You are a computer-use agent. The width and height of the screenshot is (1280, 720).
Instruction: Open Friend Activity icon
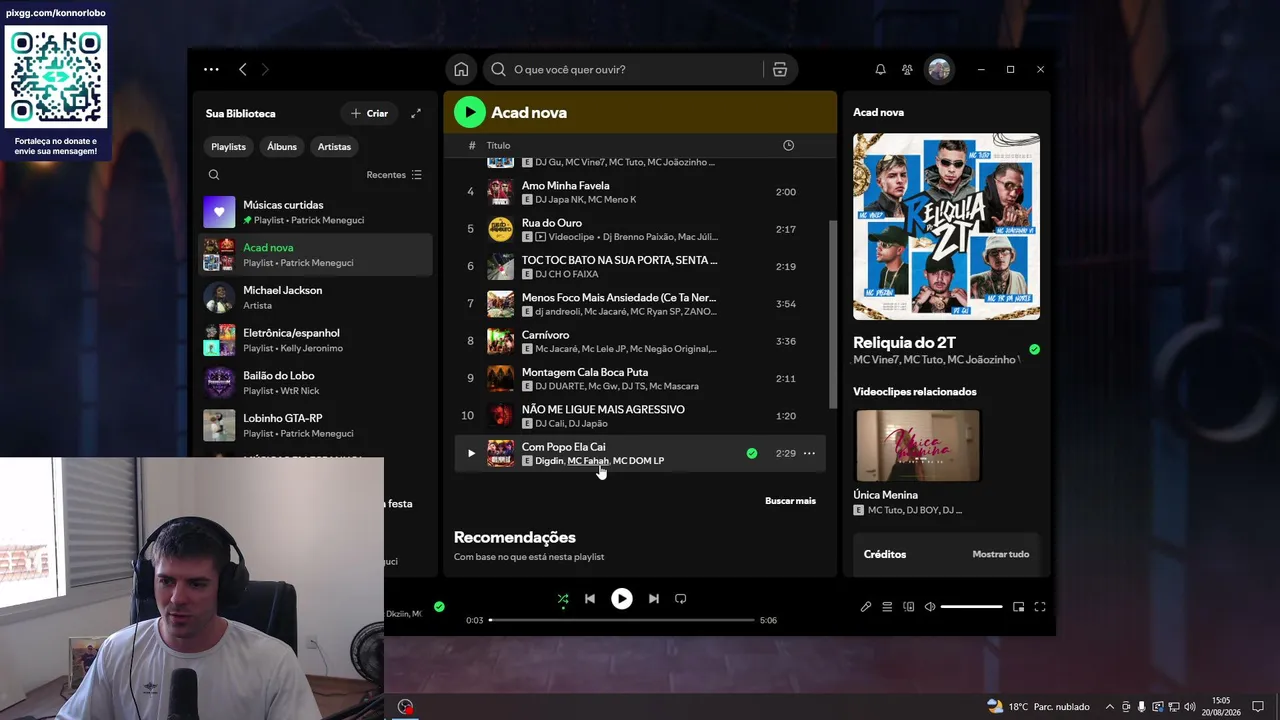(907, 69)
